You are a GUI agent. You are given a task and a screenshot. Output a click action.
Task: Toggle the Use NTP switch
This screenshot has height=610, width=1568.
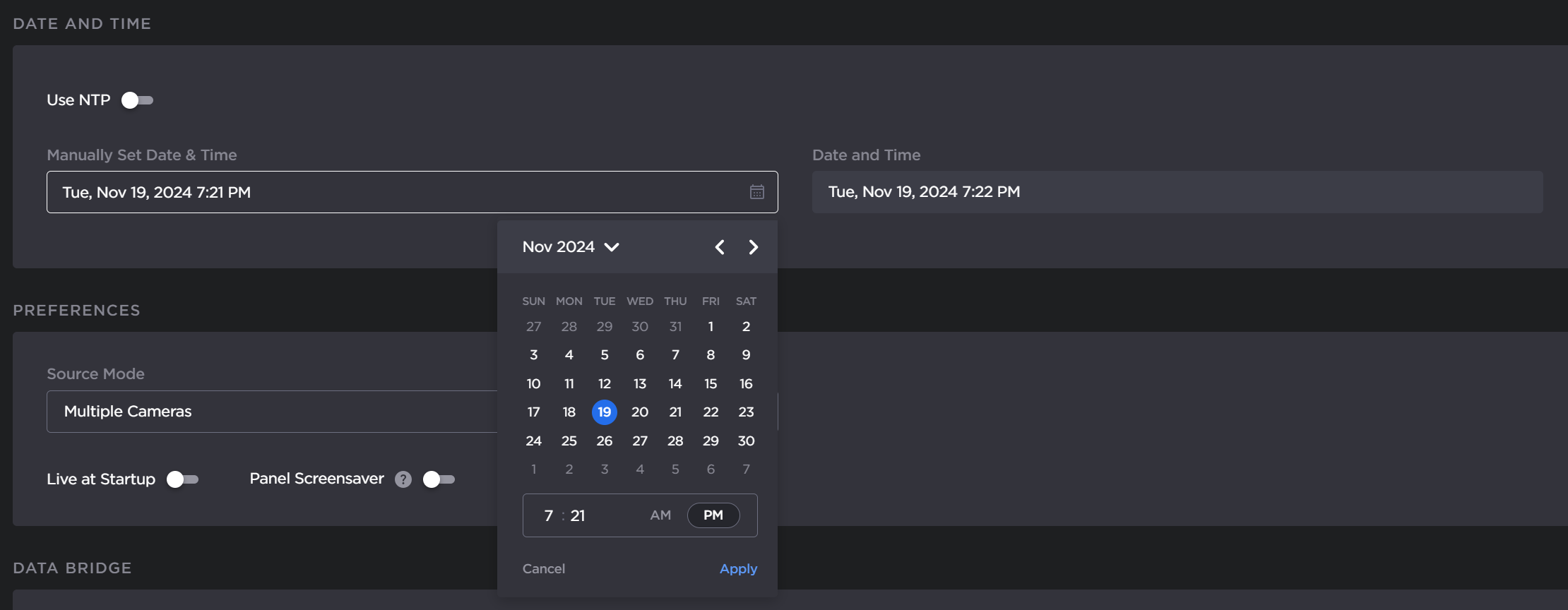[137, 100]
